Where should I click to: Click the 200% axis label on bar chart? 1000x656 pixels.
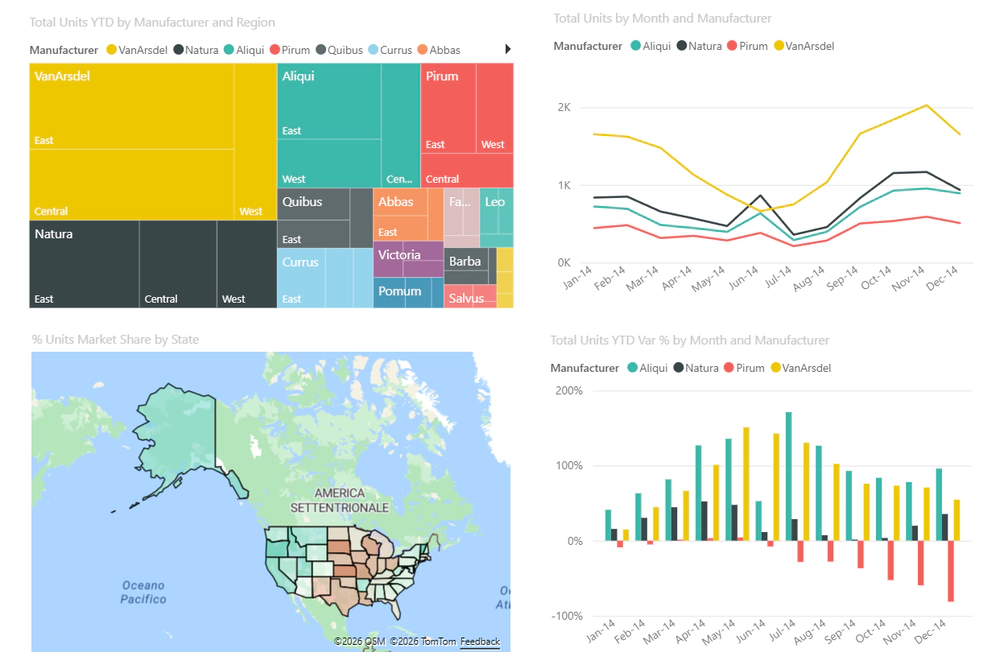pyautogui.click(x=569, y=391)
